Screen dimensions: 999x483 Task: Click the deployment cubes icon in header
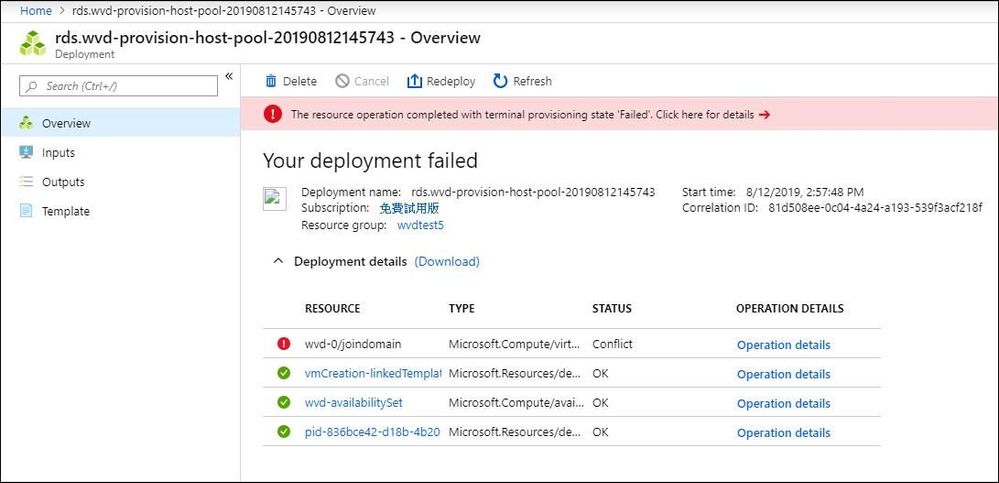point(32,43)
